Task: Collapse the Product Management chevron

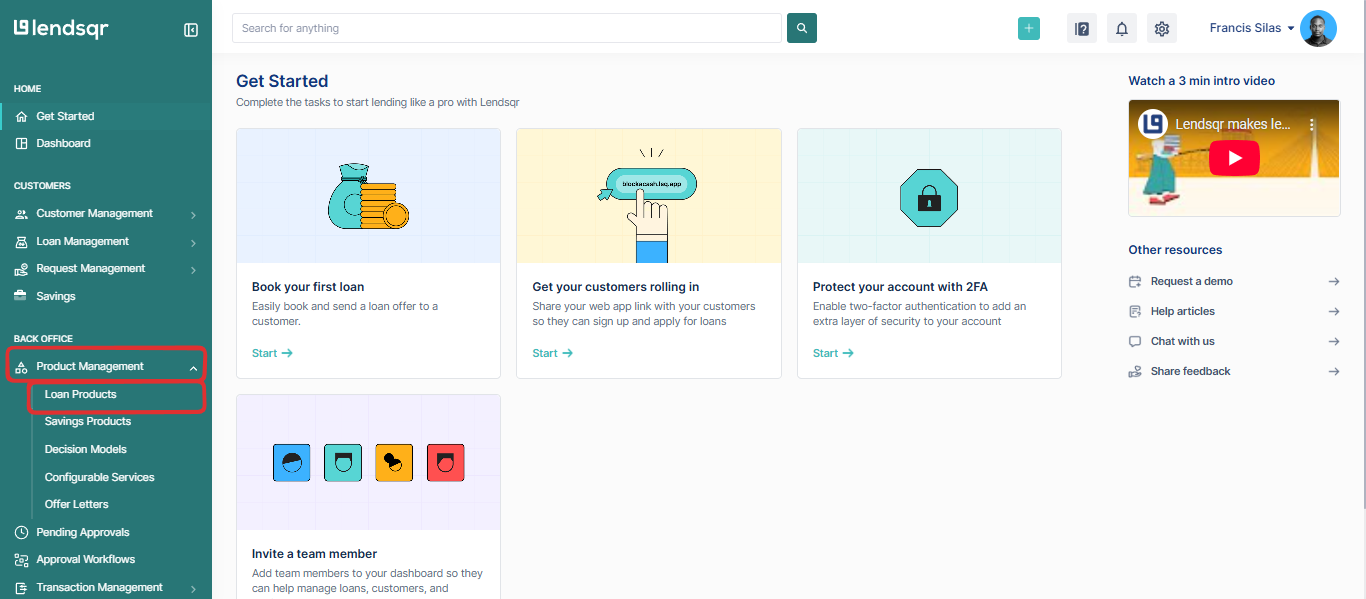Action: point(193,369)
